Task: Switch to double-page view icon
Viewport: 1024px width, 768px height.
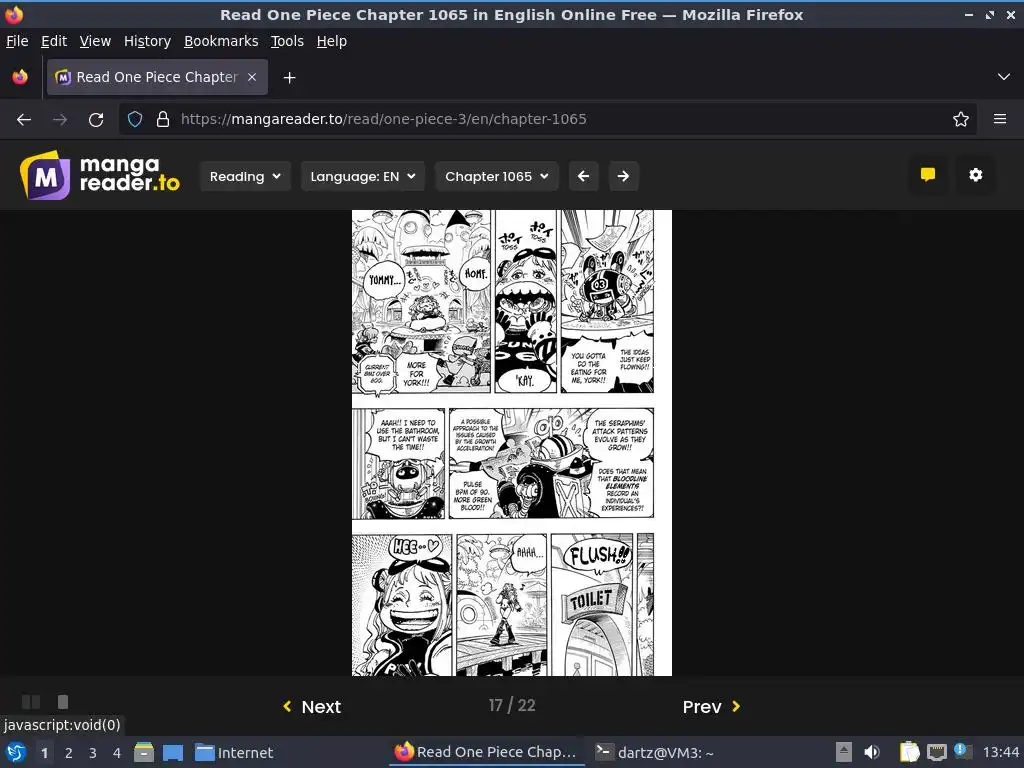Action: coord(31,702)
